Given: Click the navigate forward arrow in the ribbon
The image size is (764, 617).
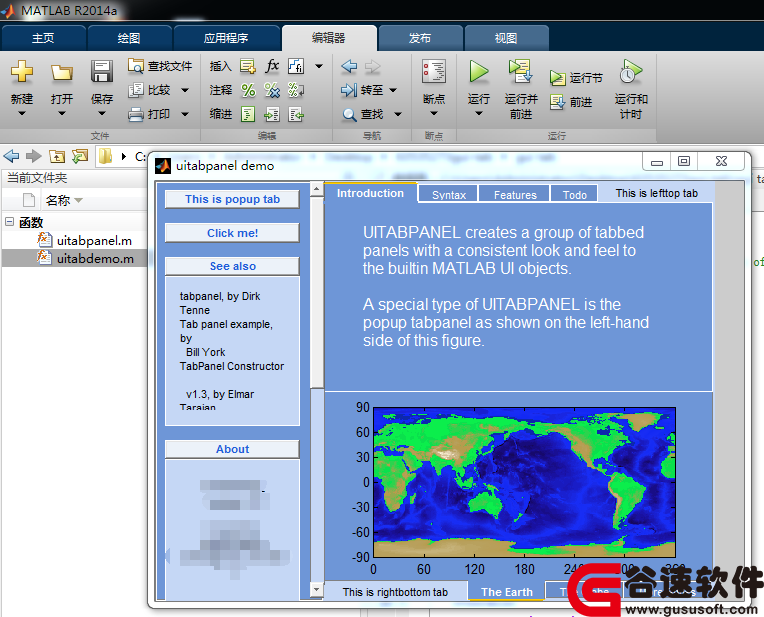Looking at the screenshot, I should pos(372,66).
